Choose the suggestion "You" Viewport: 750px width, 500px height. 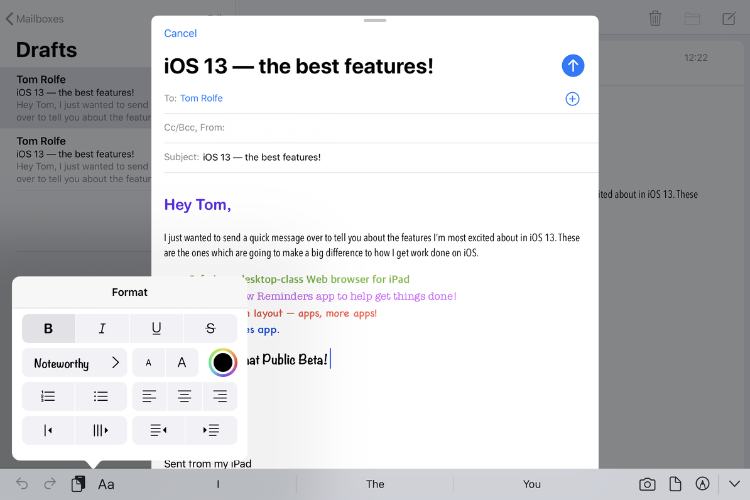532,484
